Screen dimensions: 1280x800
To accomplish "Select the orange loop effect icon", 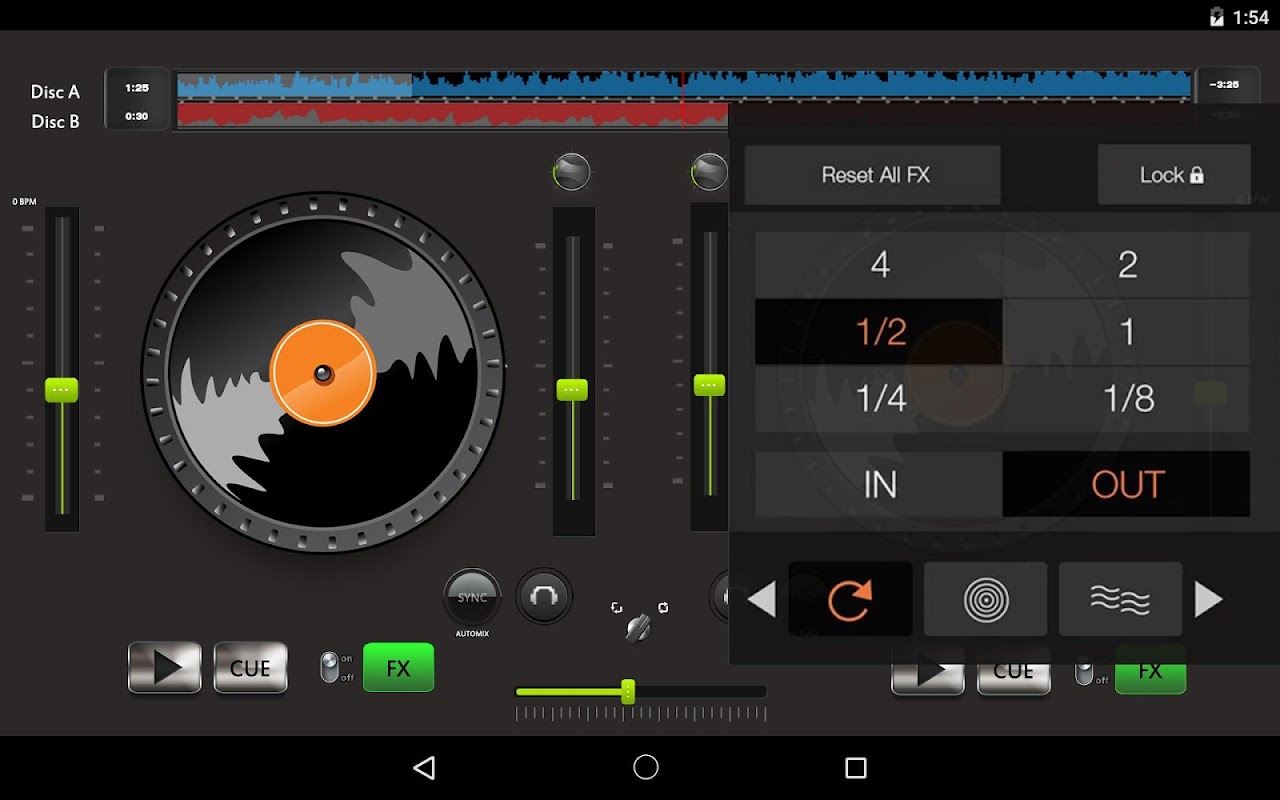I will [850, 599].
